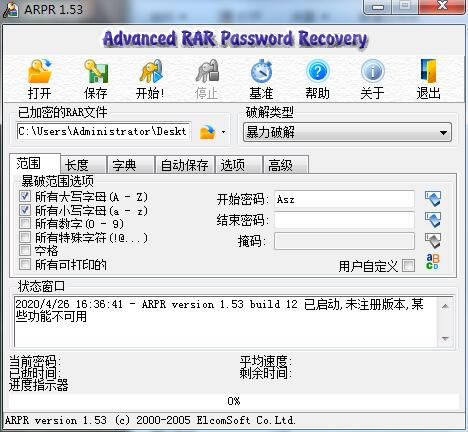
Task: Uncheck 所有大写字母 (A - Z)
Action: click(x=25, y=196)
